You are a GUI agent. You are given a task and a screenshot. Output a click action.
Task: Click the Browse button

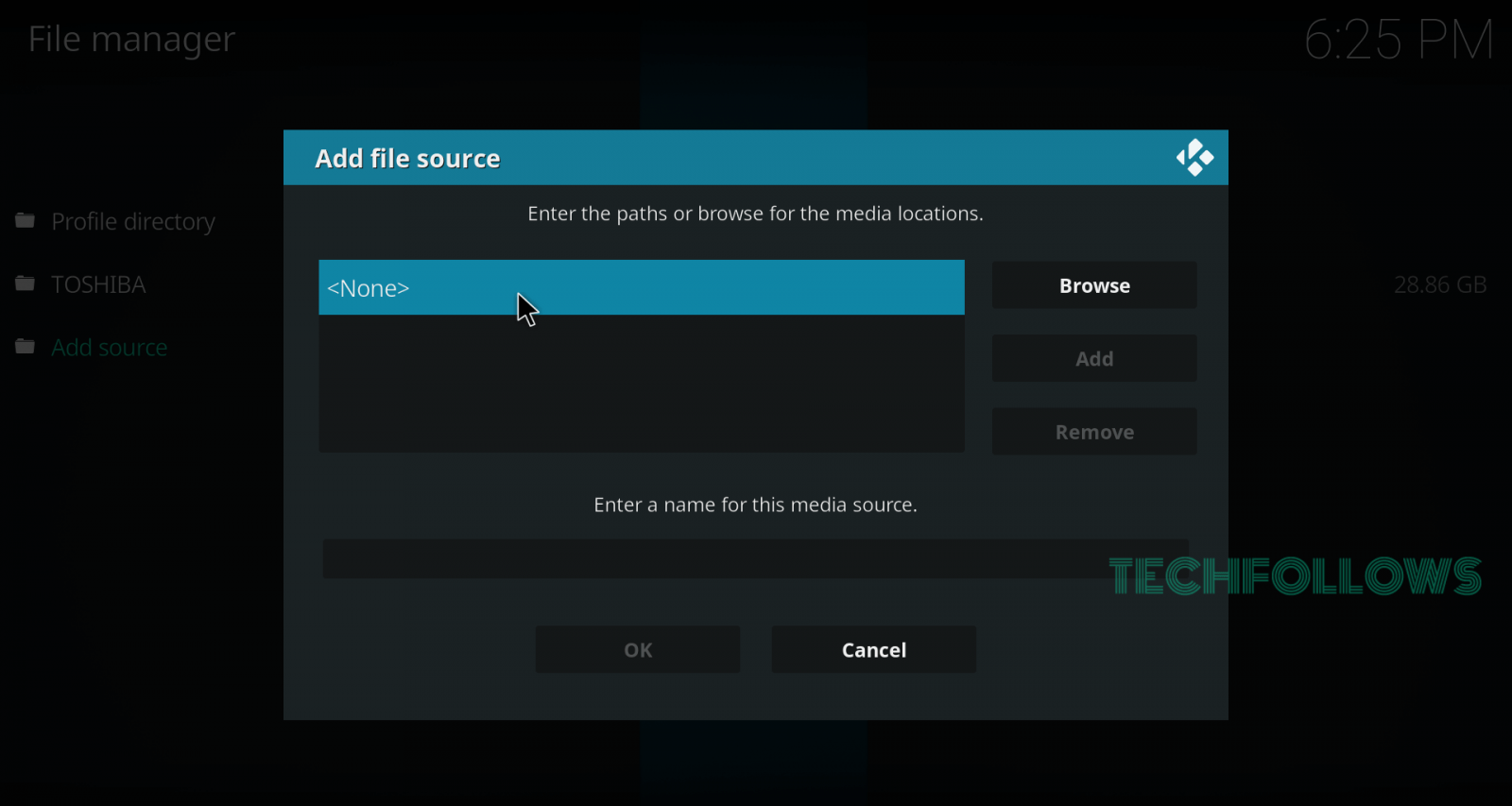click(x=1094, y=285)
